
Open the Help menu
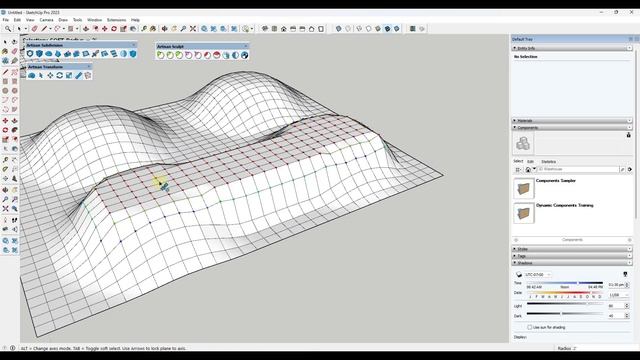135,20
